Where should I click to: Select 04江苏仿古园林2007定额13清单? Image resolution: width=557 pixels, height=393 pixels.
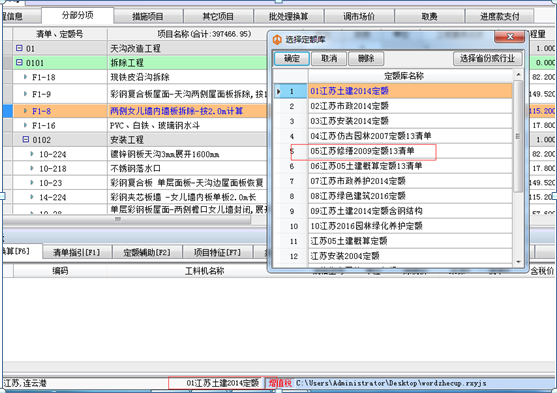[x=410, y=136]
